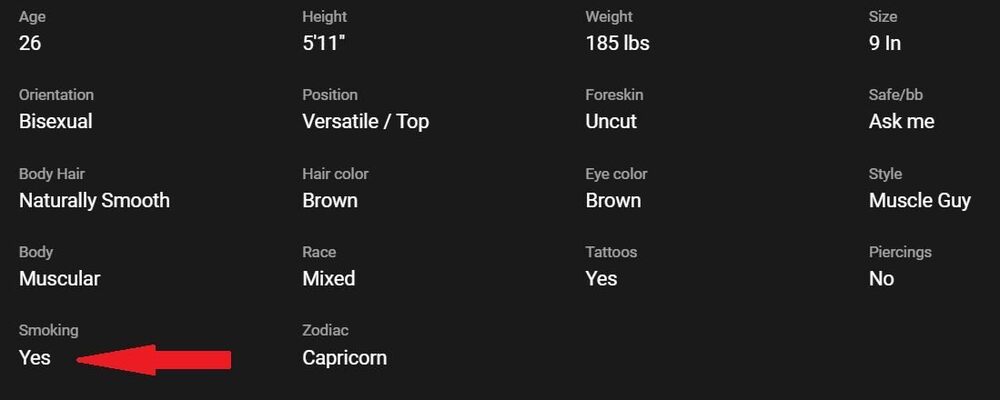Click the Brown value under Hair color
The width and height of the screenshot is (1000, 400).
330,200
